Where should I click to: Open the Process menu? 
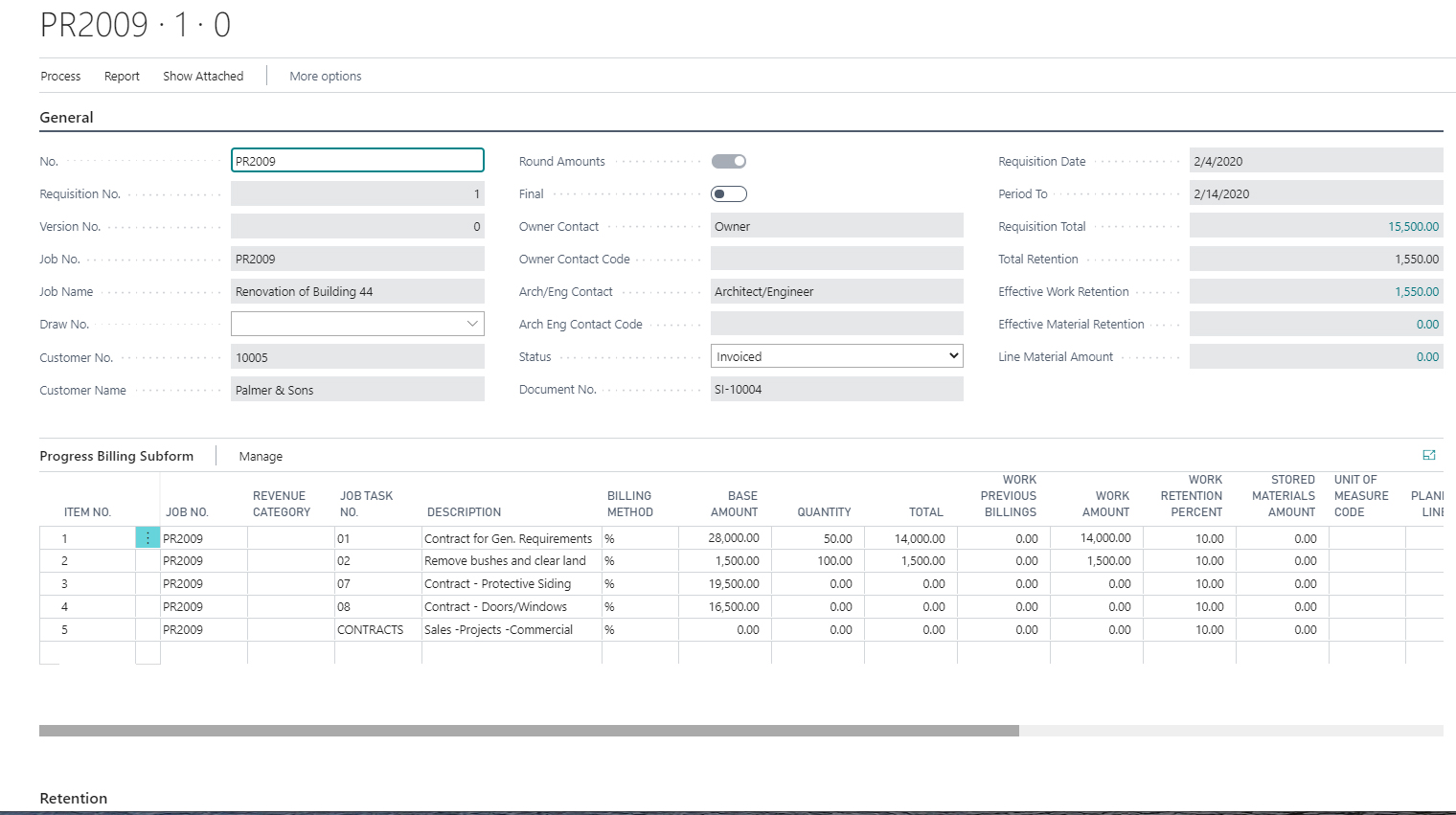pyautogui.click(x=60, y=76)
